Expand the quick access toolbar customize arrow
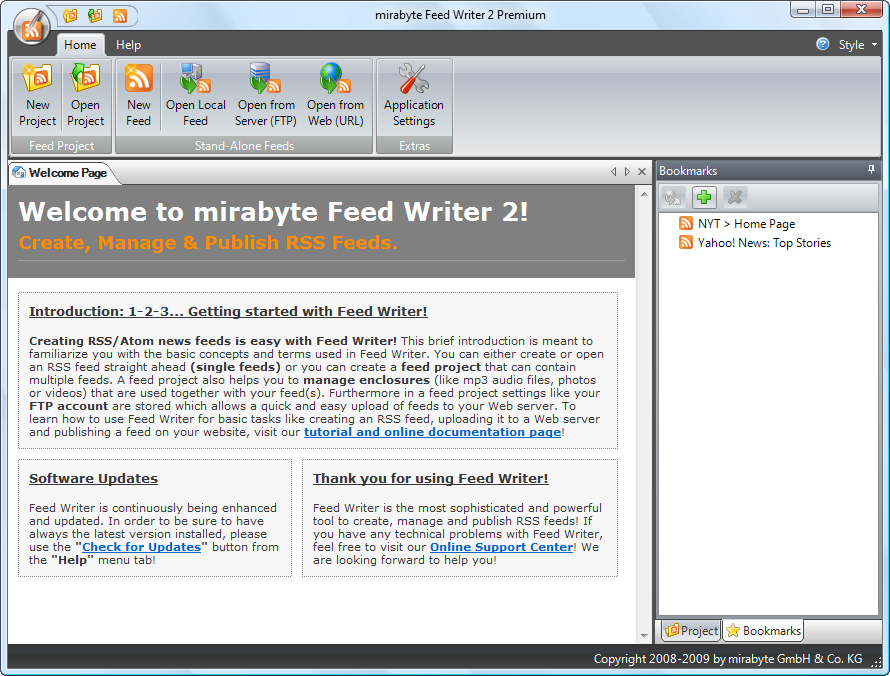The image size is (890, 676). point(135,16)
